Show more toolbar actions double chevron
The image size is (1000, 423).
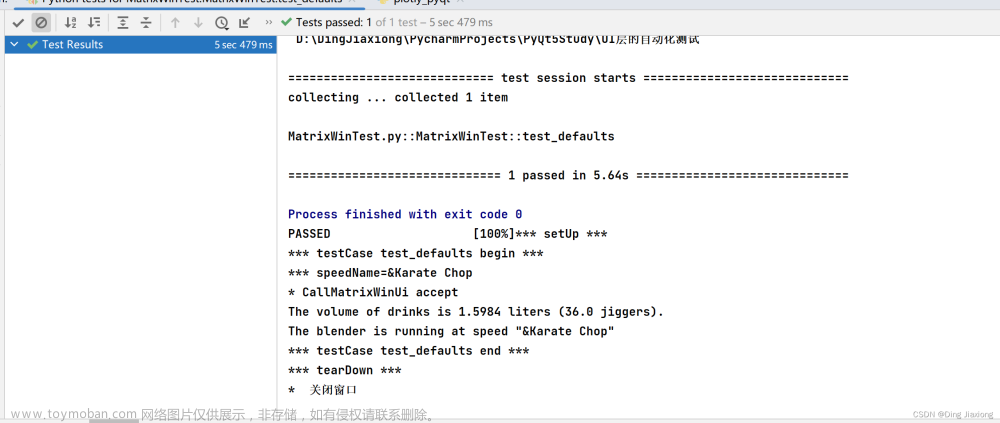tap(269, 22)
